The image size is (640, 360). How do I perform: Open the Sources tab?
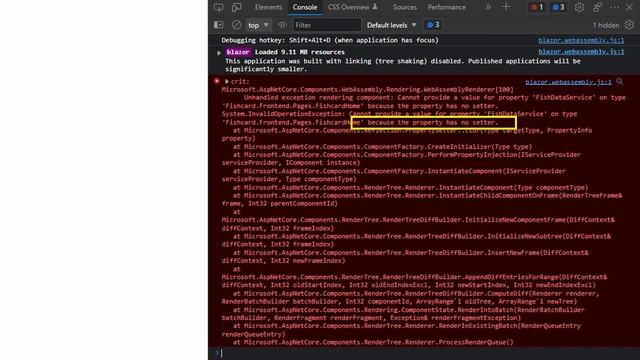404,7
